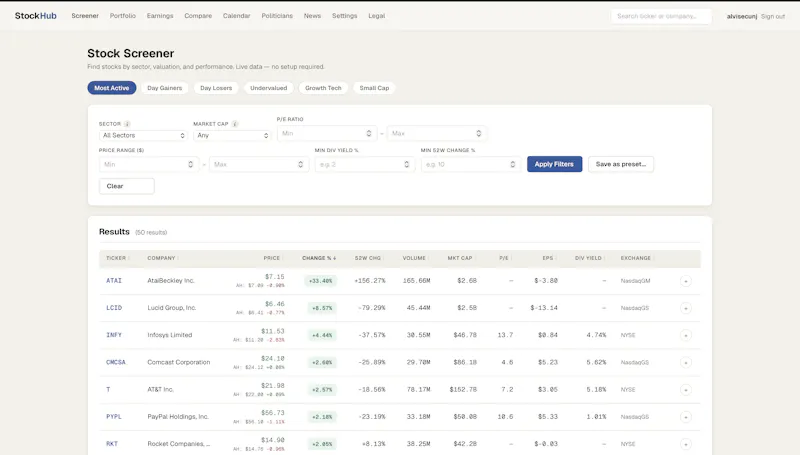Select the Small Cap preset
This screenshot has height=455, width=800.
tap(374, 88)
